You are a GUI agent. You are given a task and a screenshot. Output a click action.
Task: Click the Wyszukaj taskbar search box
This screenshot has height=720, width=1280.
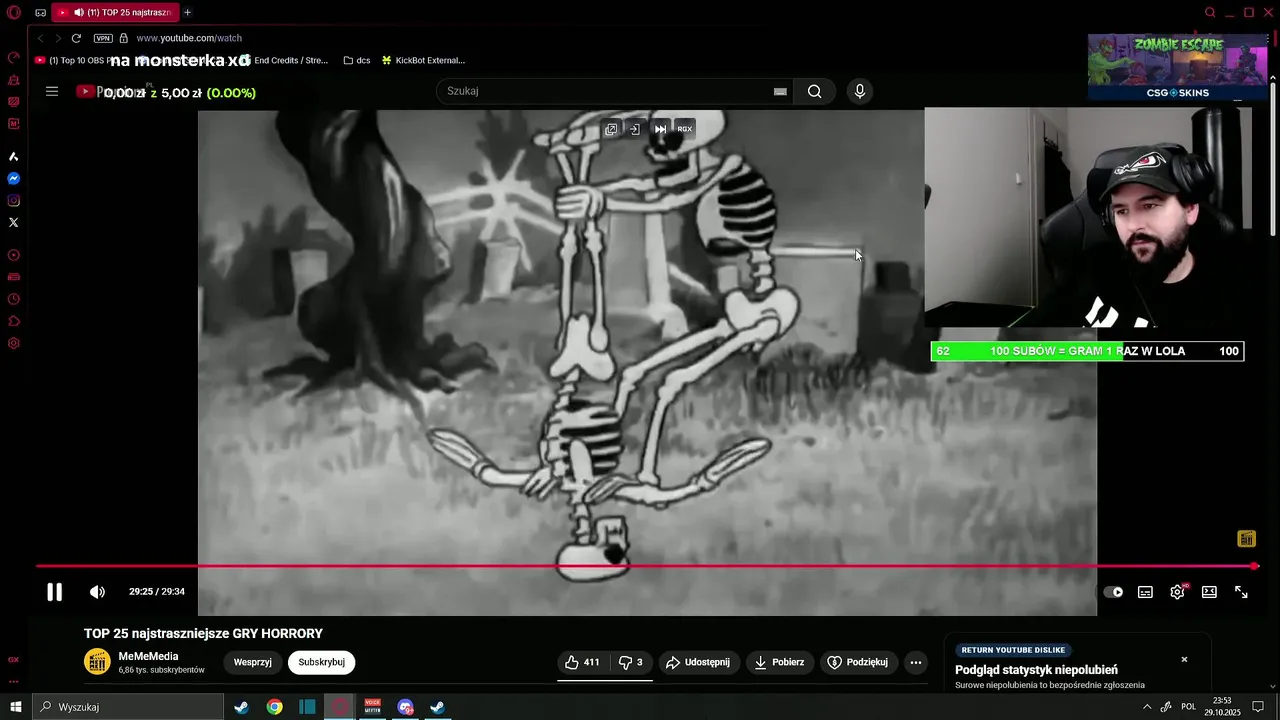(x=128, y=707)
